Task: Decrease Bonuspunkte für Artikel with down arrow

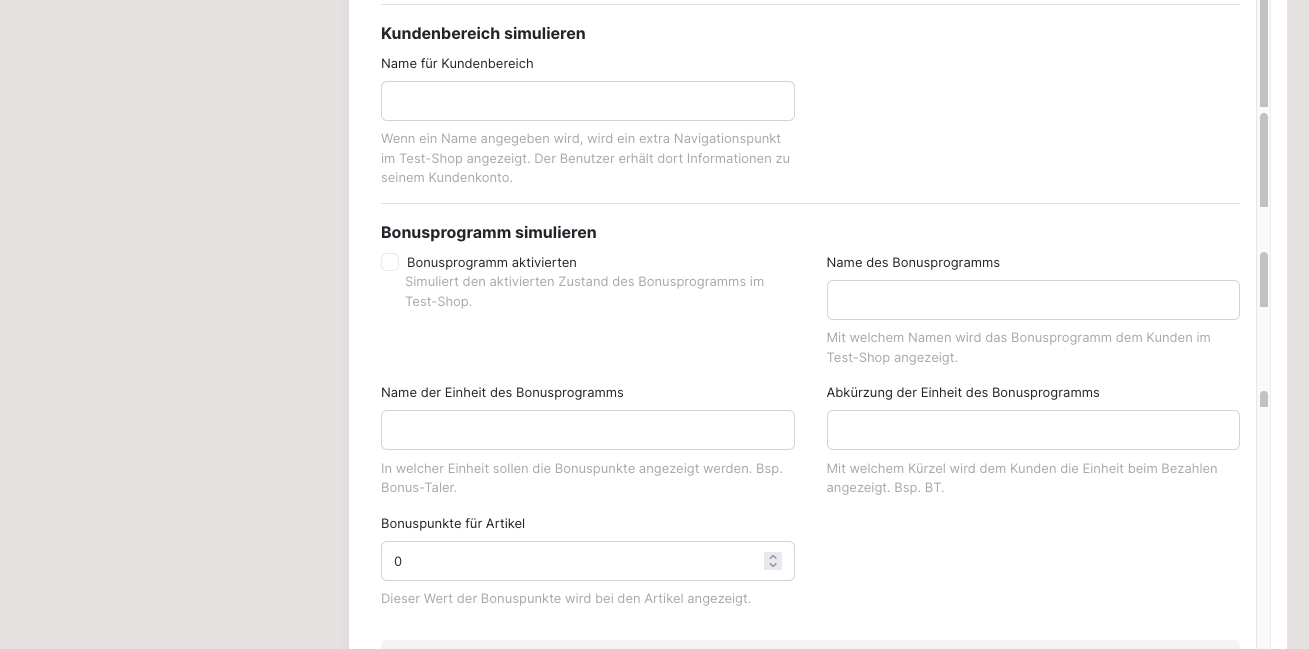Action: tap(772, 566)
